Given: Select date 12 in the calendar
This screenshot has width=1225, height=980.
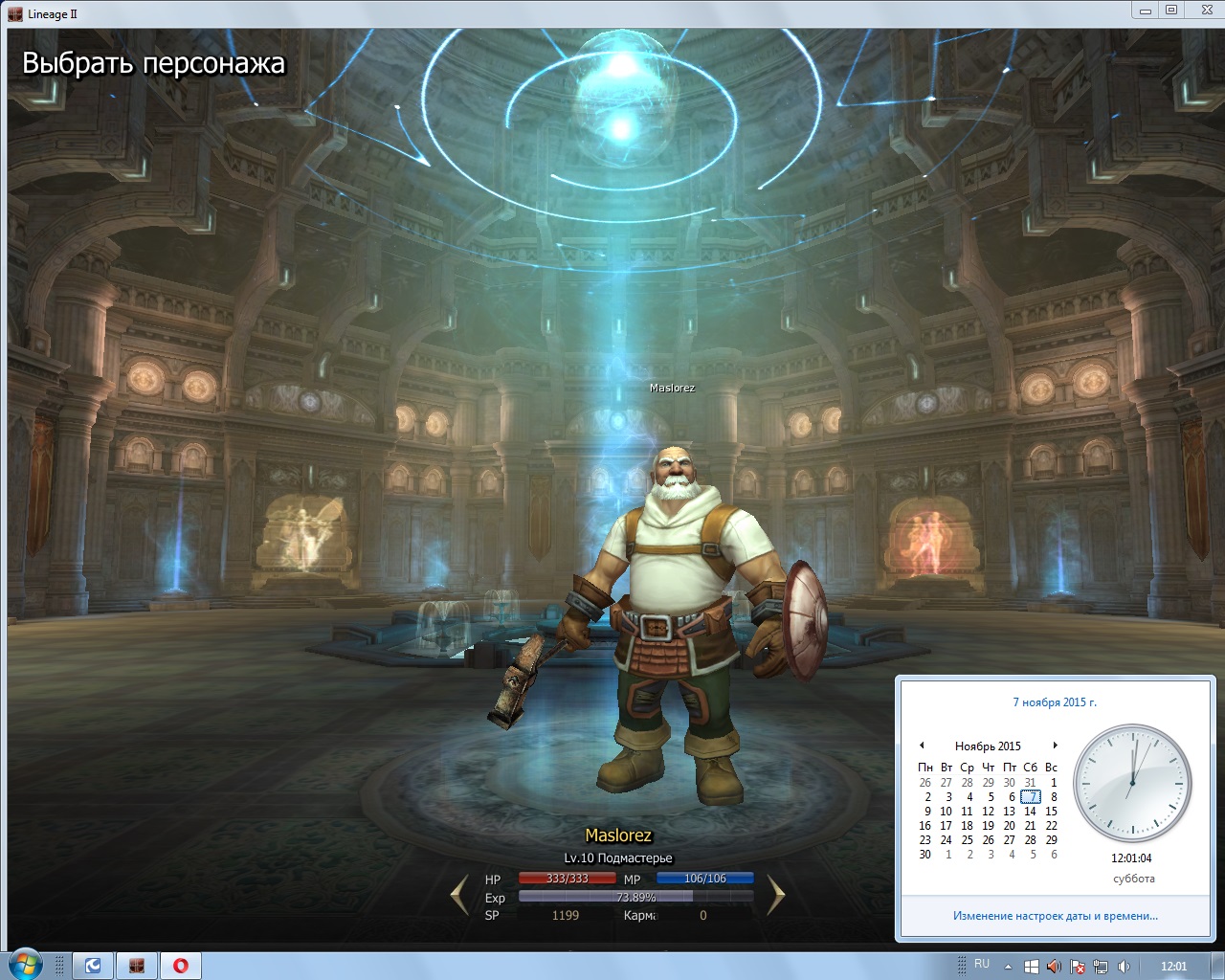Looking at the screenshot, I should [x=988, y=811].
